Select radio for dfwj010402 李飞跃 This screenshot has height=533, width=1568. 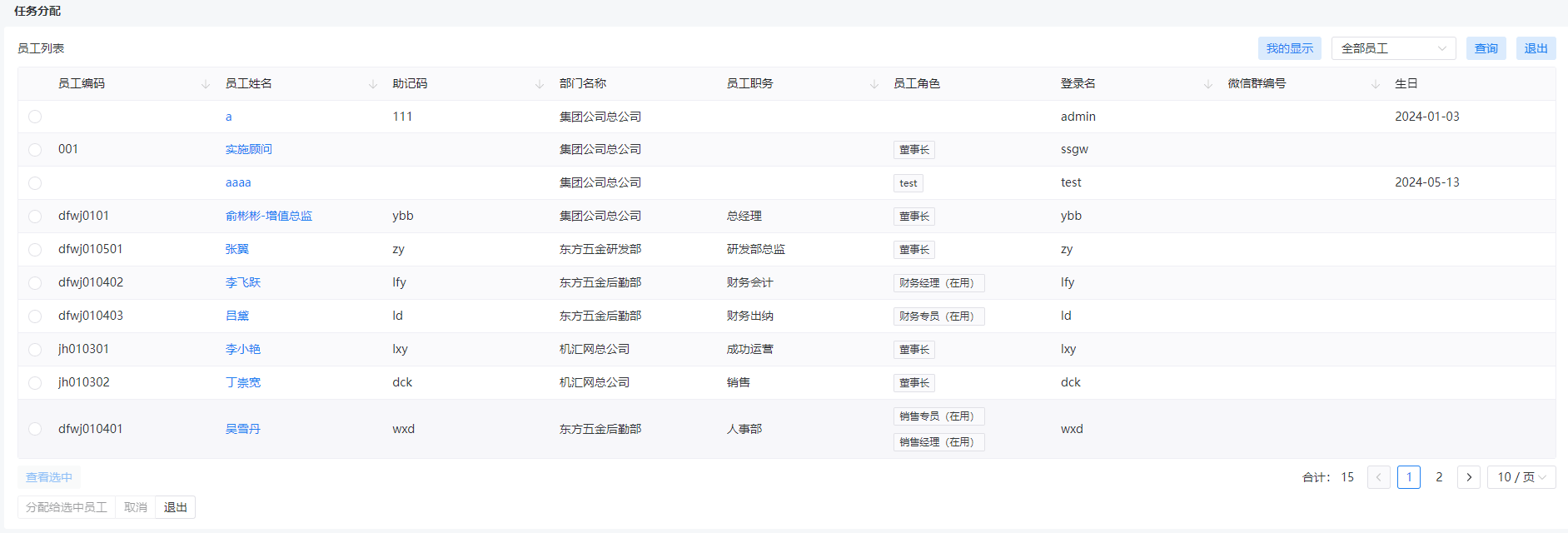(x=35, y=283)
